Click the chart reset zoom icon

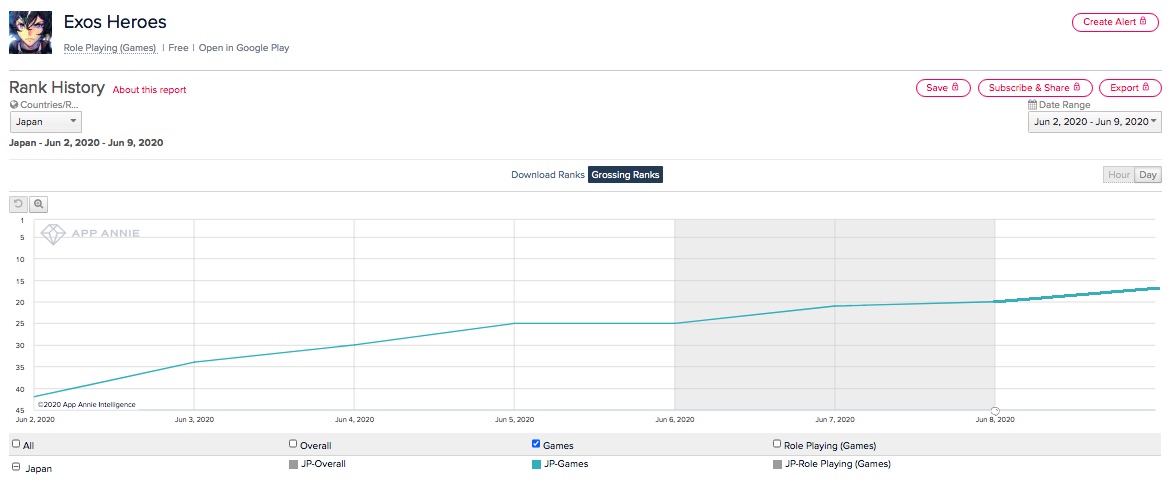19,204
